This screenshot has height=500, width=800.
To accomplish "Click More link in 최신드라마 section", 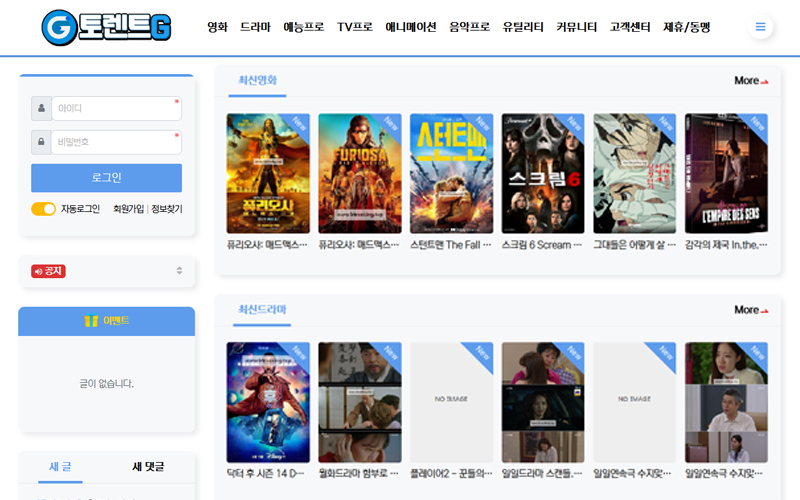I will 751,310.
